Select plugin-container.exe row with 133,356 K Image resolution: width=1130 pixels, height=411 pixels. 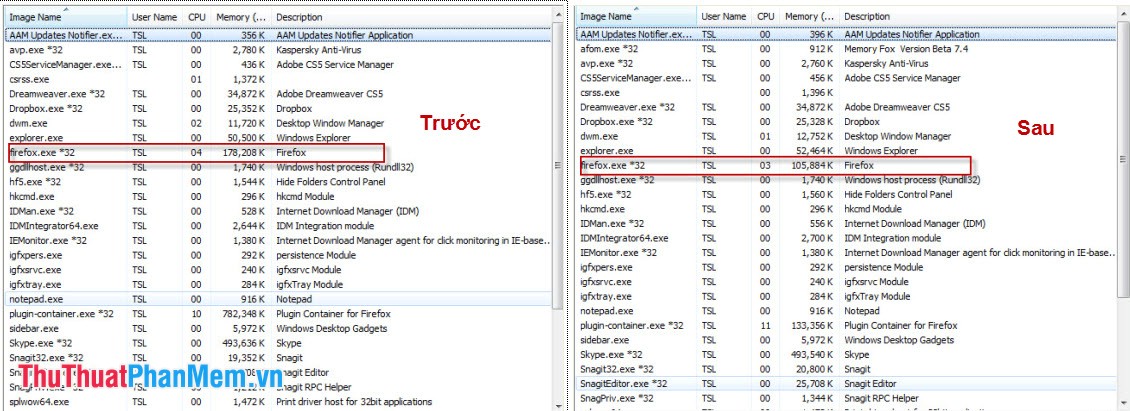click(847, 325)
